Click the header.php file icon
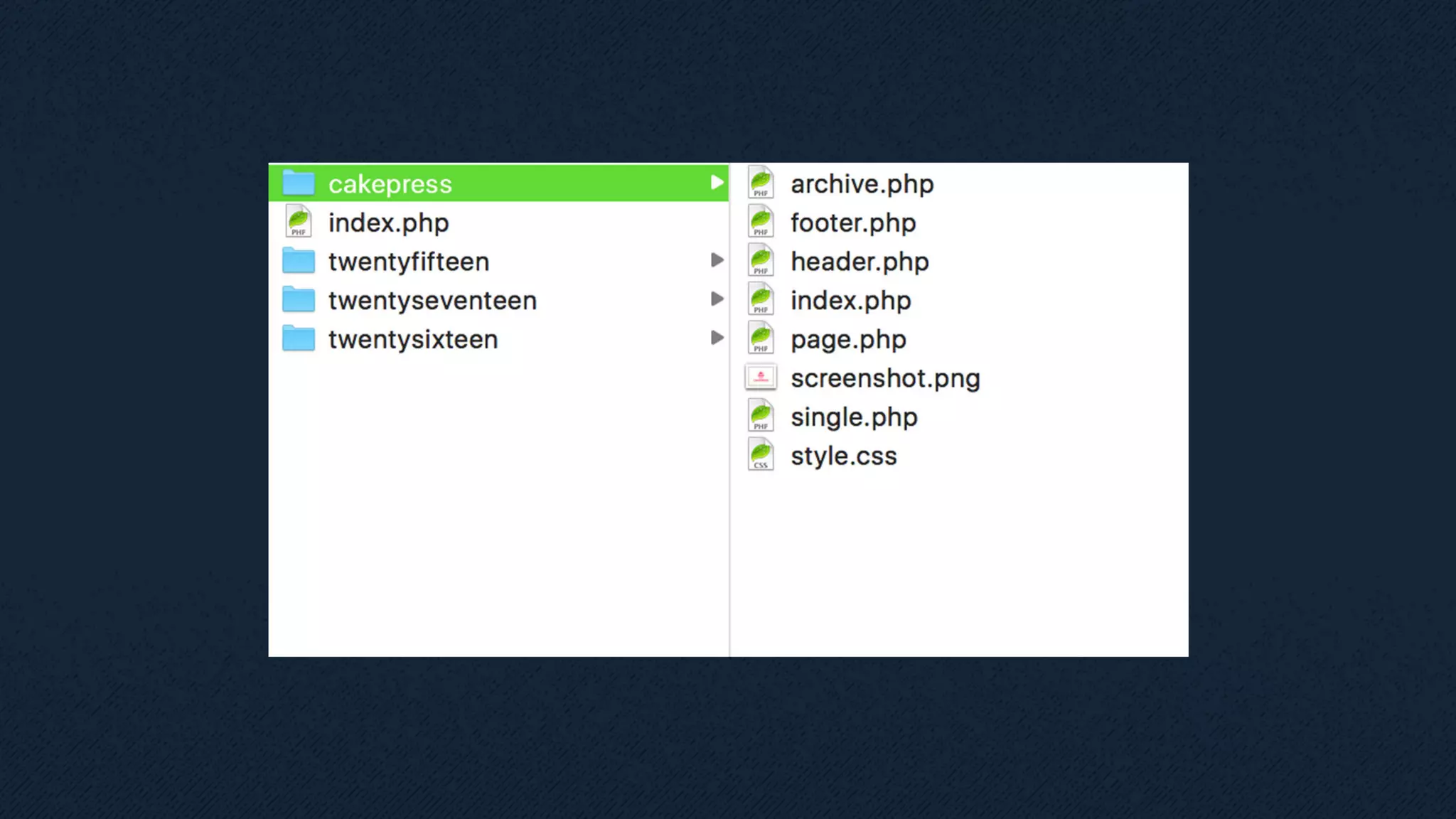This screenshot has height=819, width=1456. click(x=761, y=261)
